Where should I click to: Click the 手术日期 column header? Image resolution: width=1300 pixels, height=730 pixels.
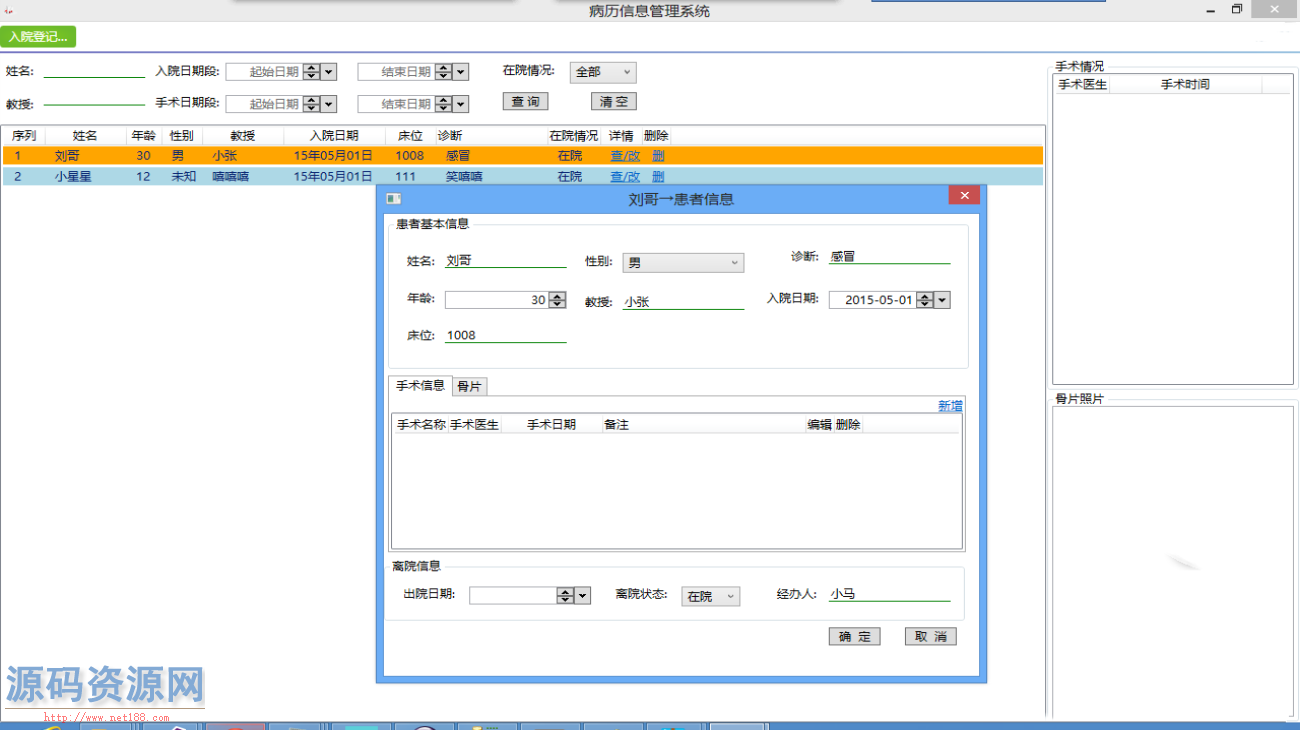tap(551, 425)
